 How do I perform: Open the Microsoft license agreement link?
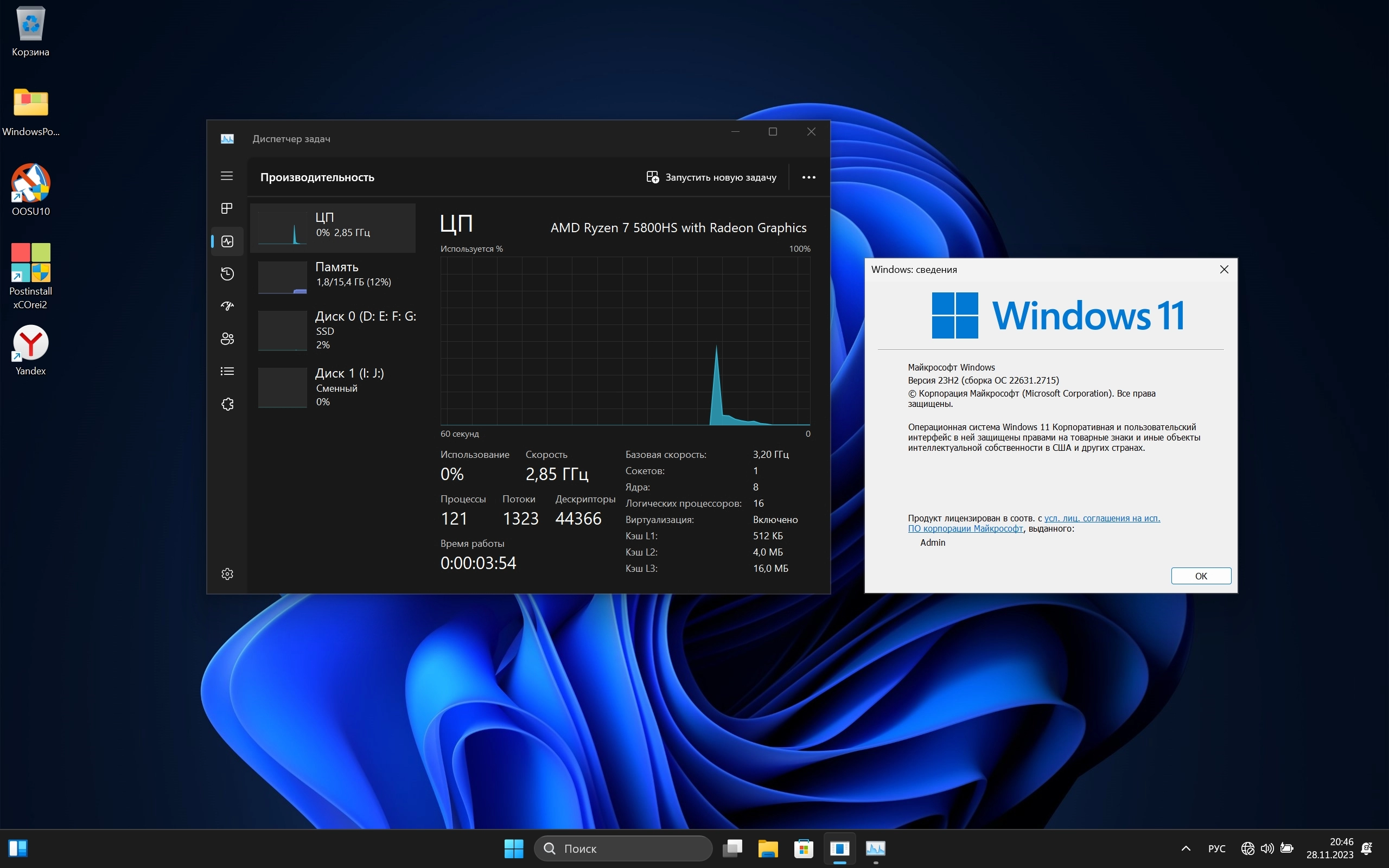coord(1101,519)
